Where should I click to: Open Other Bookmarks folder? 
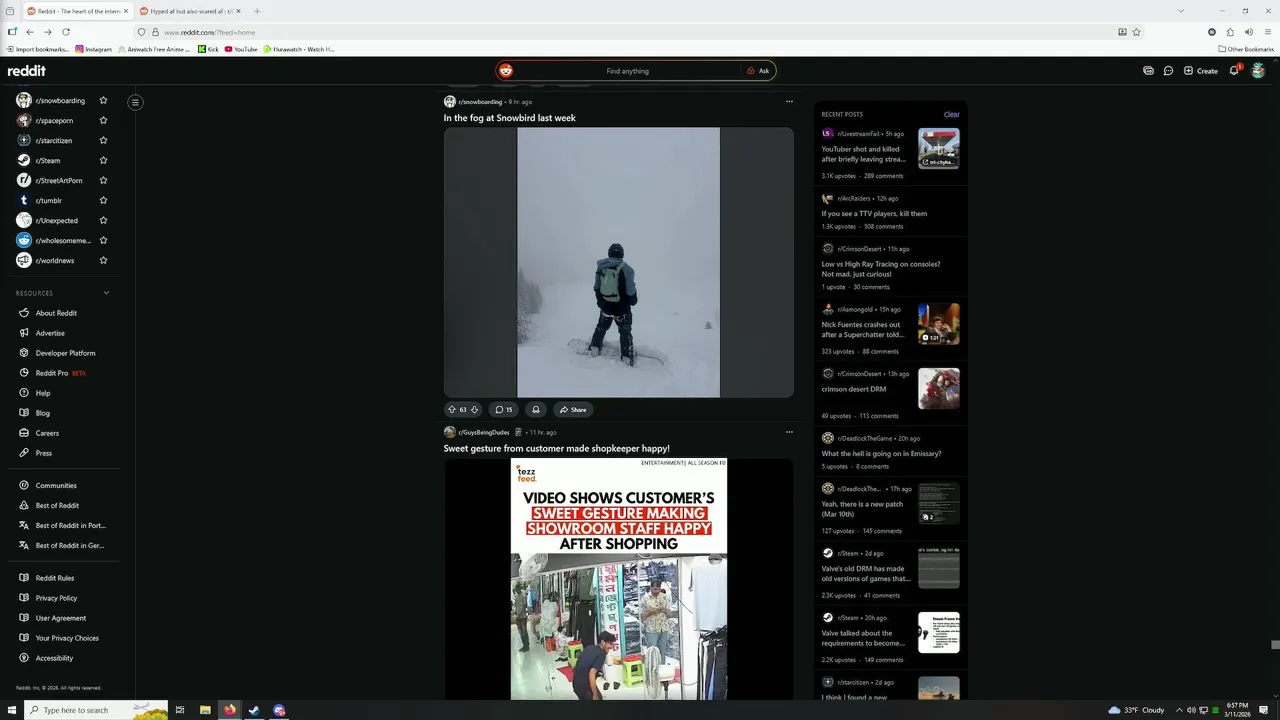[x=1246, y=49]
